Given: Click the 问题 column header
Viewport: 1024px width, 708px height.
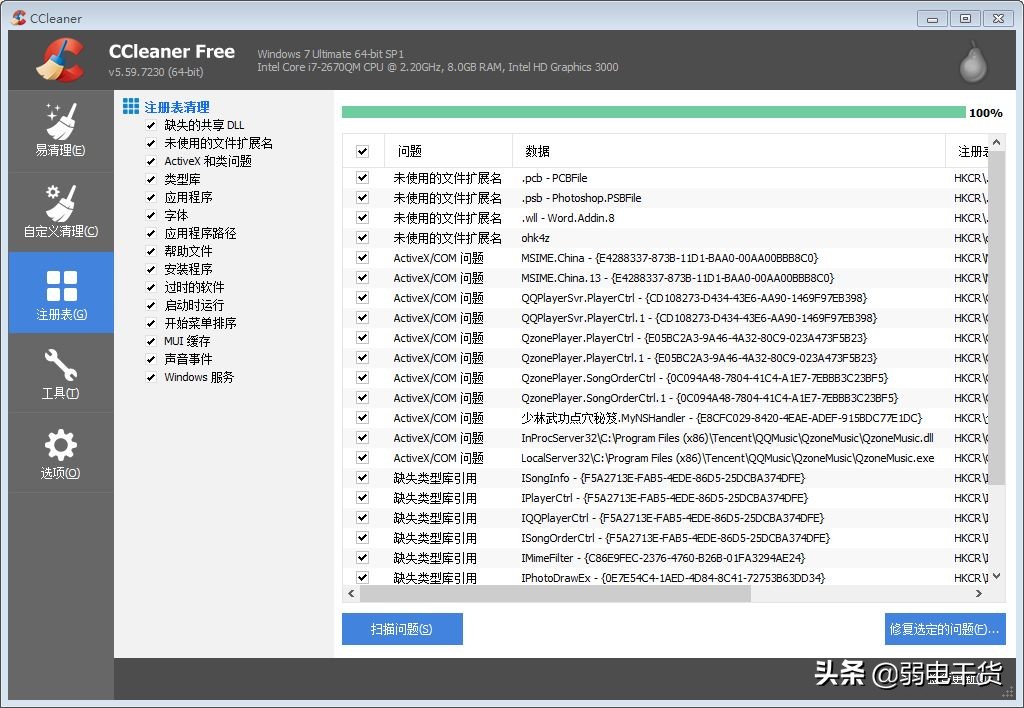Looking at the screenshot, I should click(409, 151).
